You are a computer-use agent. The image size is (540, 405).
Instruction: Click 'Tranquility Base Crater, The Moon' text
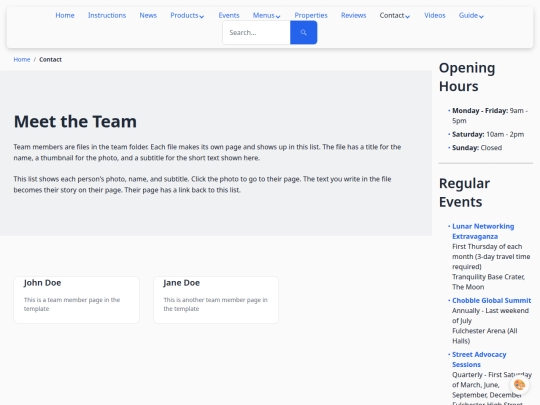[488, 282]
